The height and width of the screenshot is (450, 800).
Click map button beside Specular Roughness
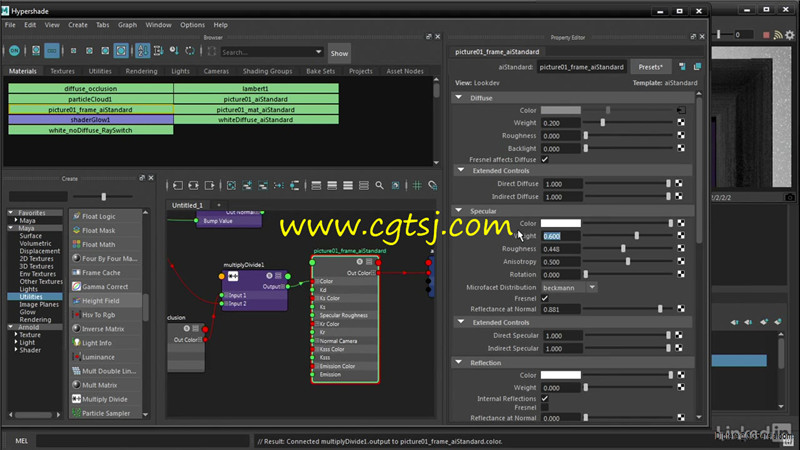[x=681, y=248]
